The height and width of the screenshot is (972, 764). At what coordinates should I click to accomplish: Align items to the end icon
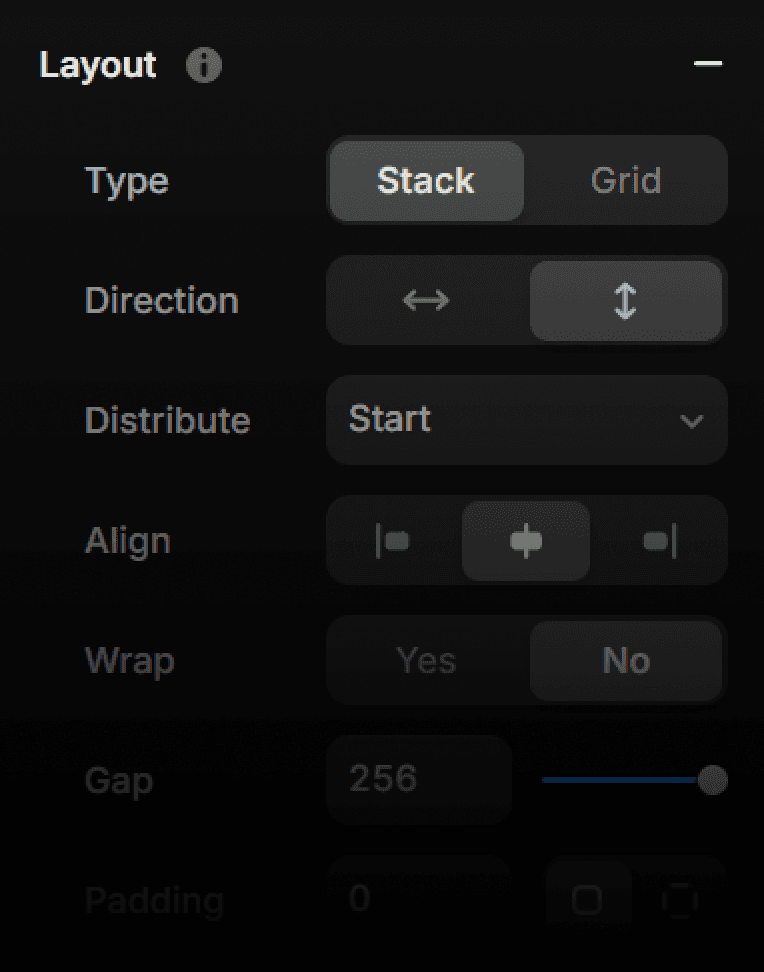click(660, 541)
